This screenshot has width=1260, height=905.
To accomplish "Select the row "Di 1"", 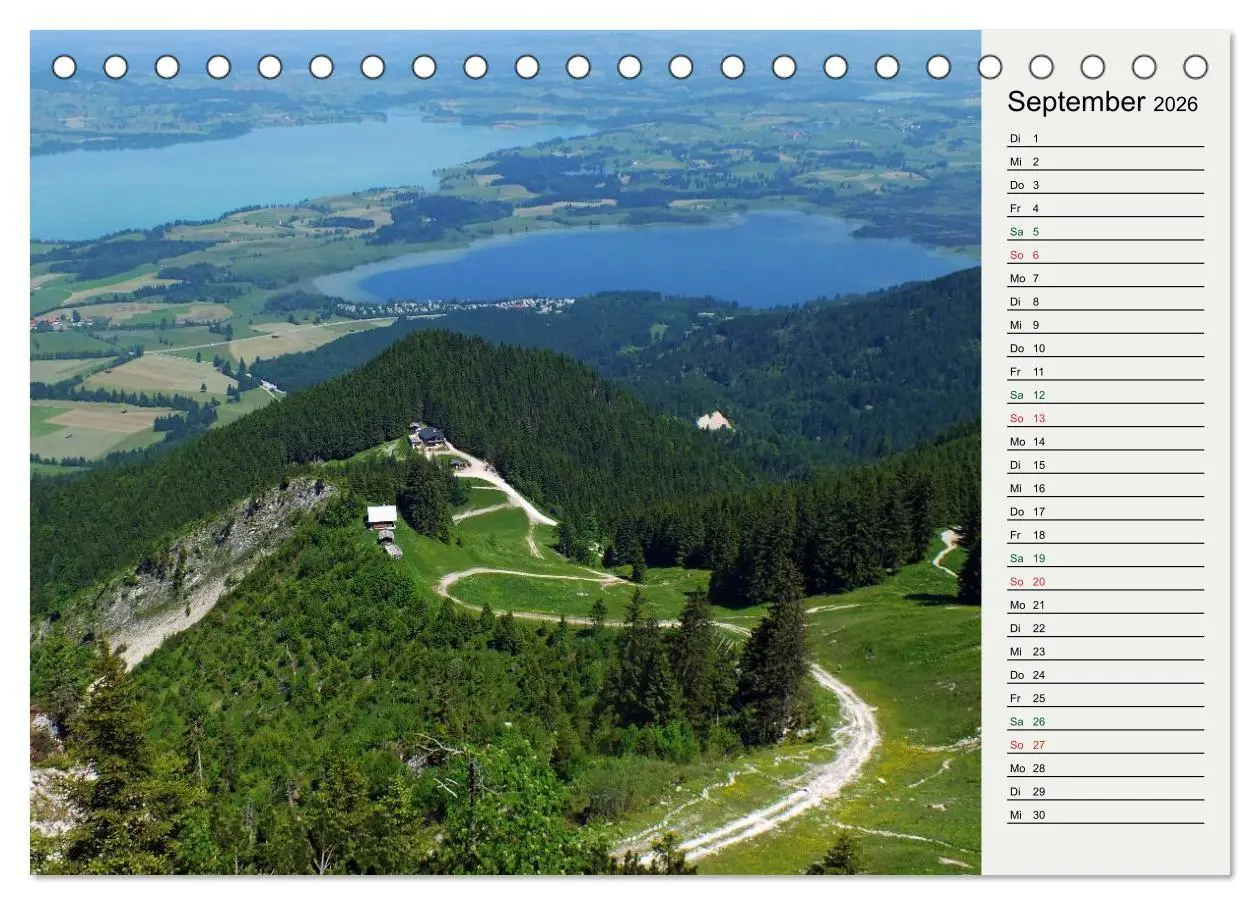I will (x=1105, y=138).
